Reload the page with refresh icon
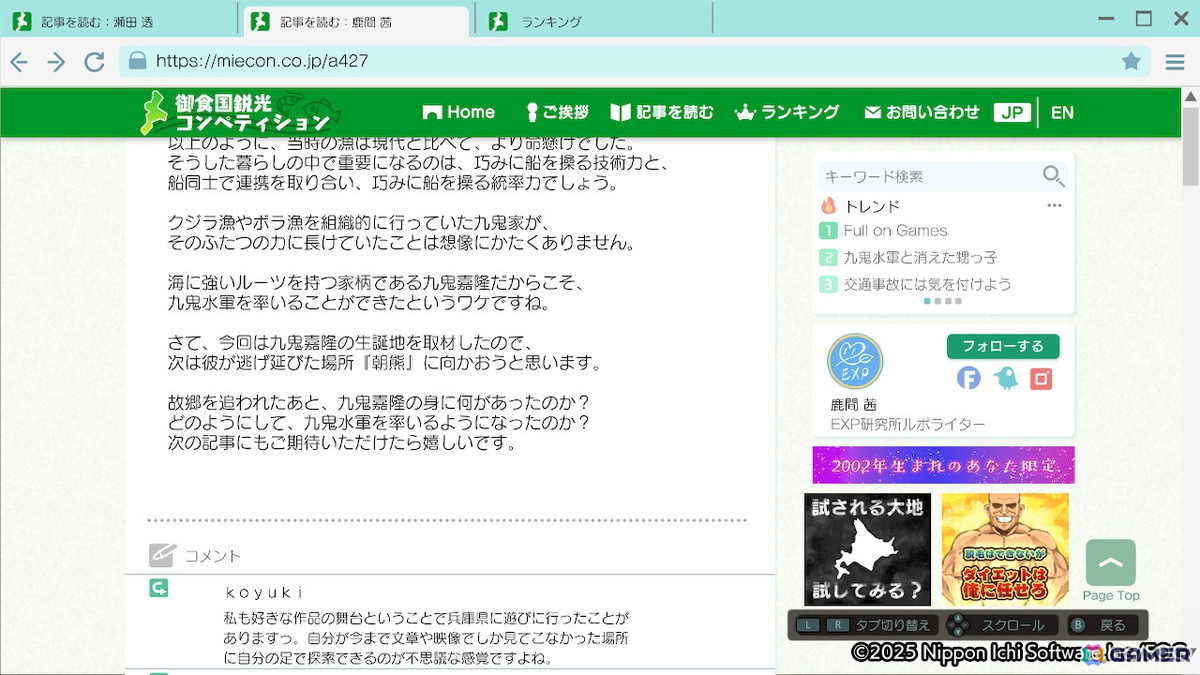Screen dimensions: 1200x675 click(x=94, y=62)
